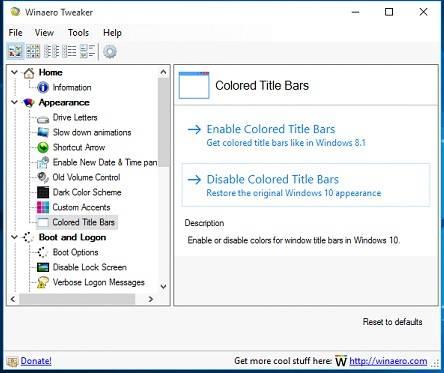Maximize the Winaero Tweaker window
This screenshot has height=373, width=444.
389,12
